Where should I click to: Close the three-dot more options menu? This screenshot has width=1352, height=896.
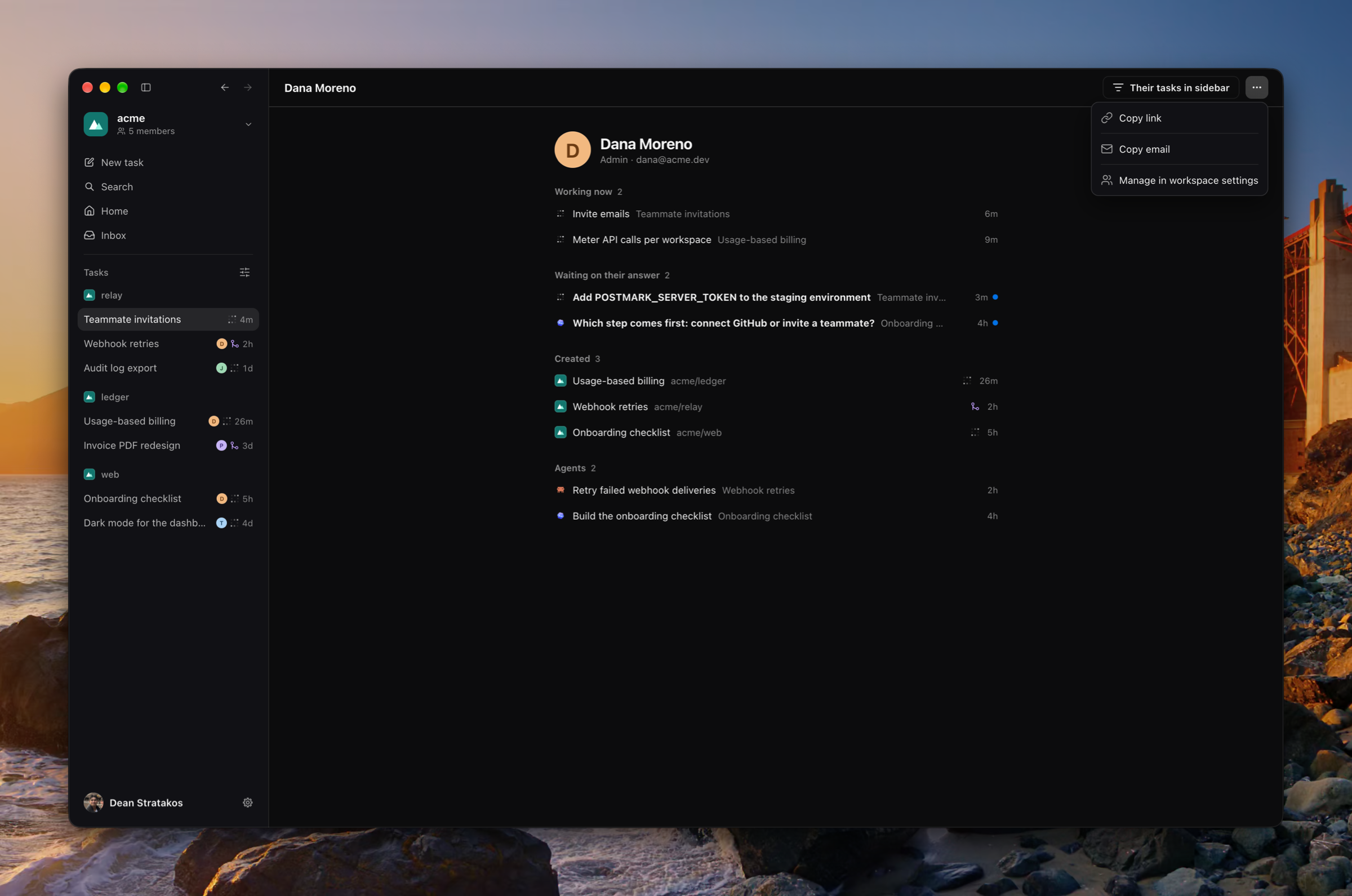1257,87
